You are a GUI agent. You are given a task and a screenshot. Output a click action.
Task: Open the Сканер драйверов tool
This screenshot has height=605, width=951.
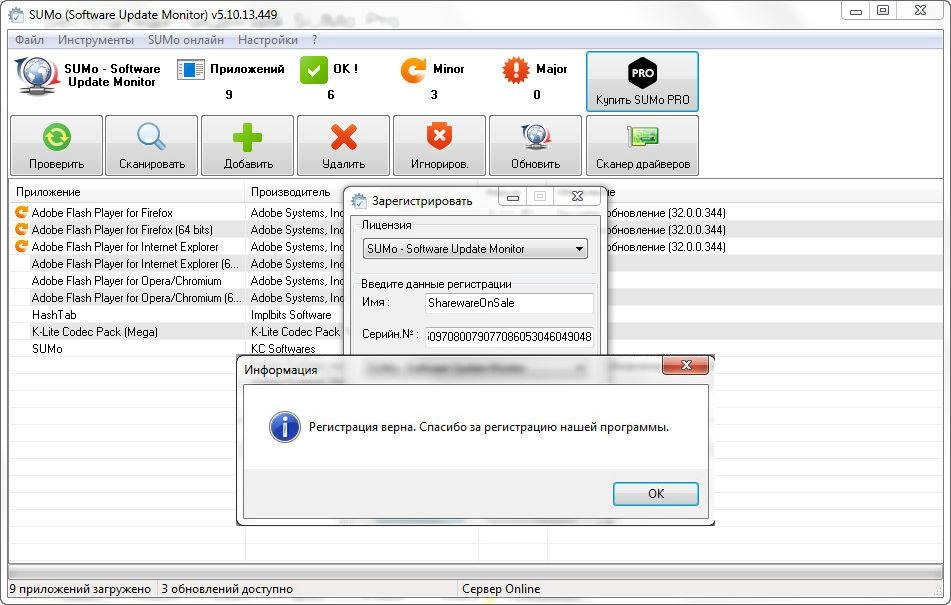(642, 145)
